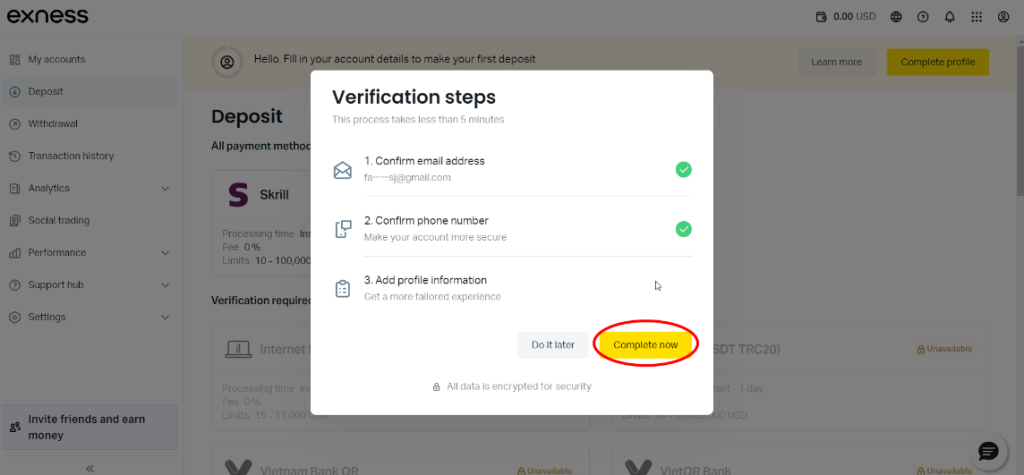Screen dimensions: 1024x475
Task: Open the apps grid menu
Action: (976, 17)
